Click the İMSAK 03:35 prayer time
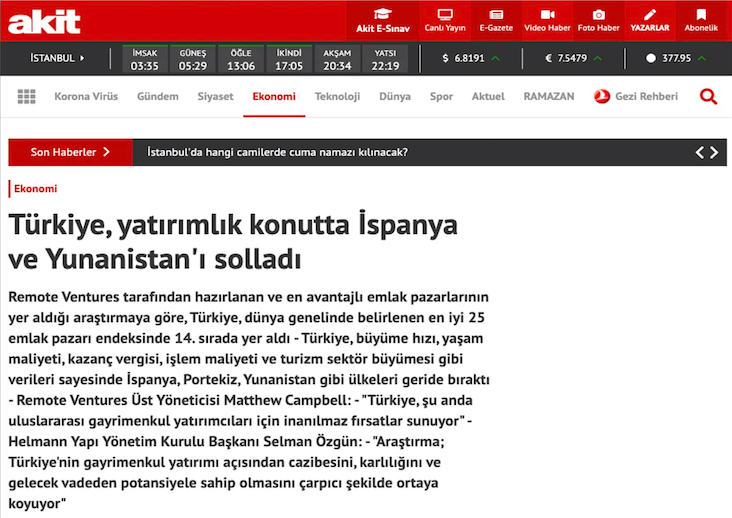Image resolution: width=732 pixels, height=518 pixels. (144, 59)
